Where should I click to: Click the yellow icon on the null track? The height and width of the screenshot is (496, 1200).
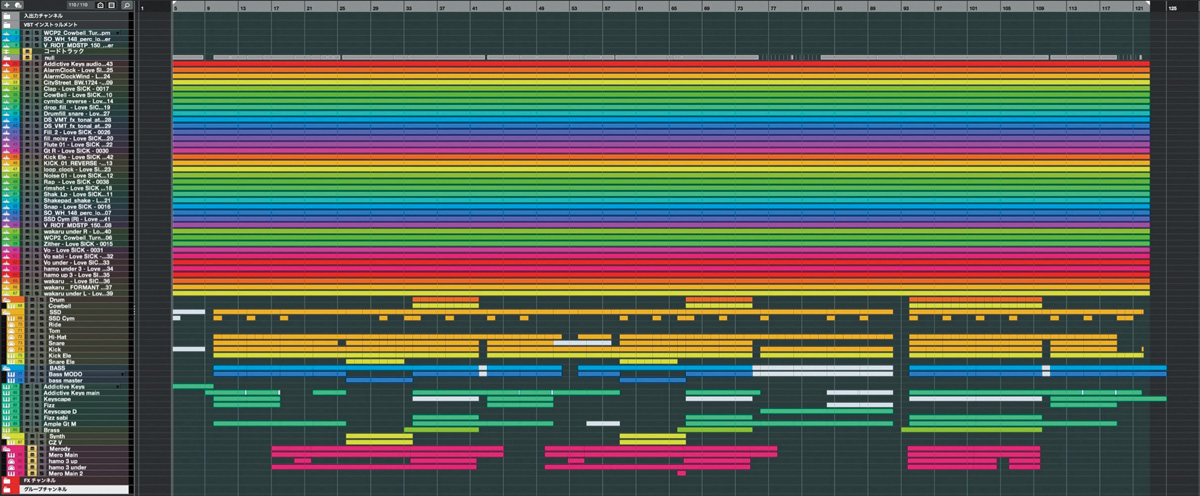(26, 58)
